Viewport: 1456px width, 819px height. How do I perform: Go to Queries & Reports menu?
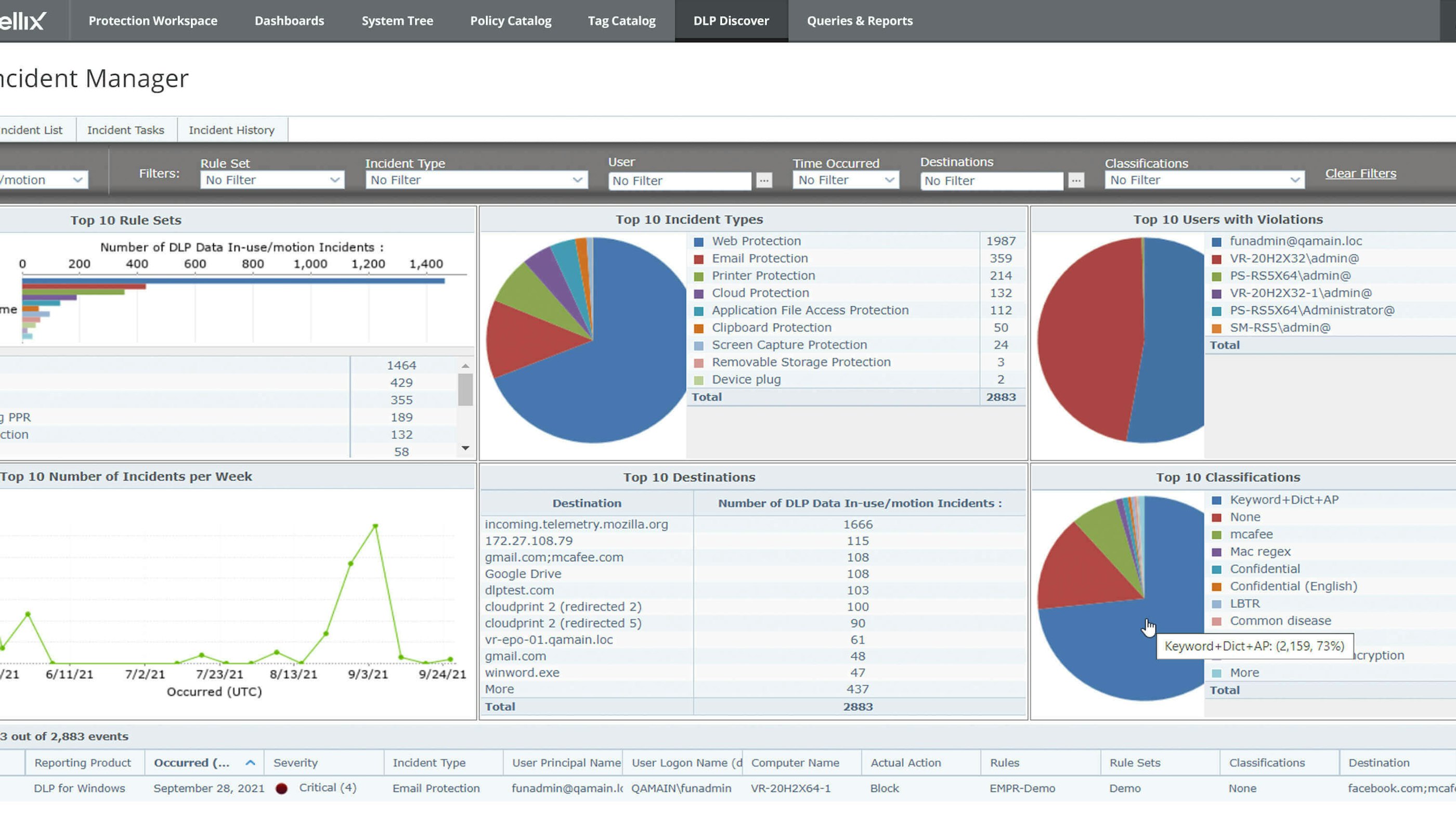click(859, 21)
